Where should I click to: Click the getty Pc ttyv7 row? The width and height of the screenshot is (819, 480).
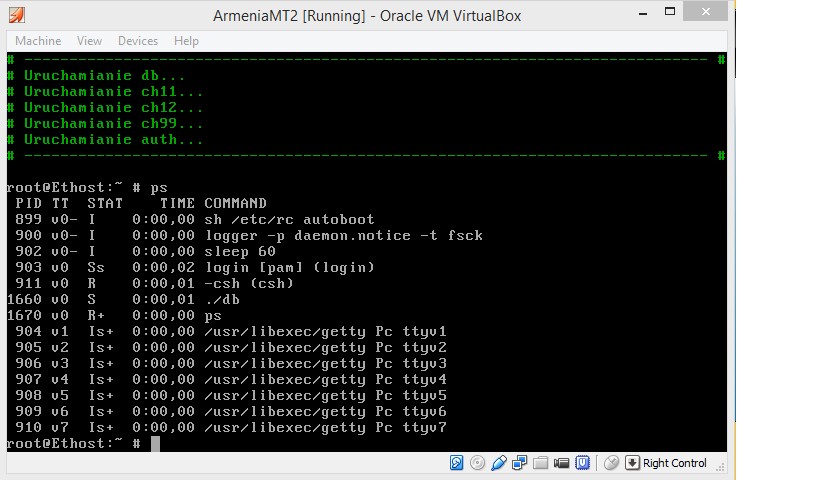(x=230, y=428)
